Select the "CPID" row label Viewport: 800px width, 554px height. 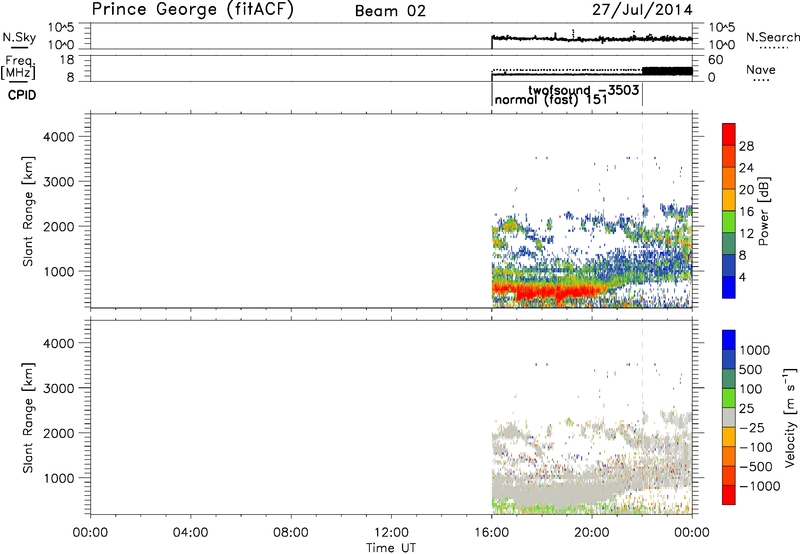[21, 95]
